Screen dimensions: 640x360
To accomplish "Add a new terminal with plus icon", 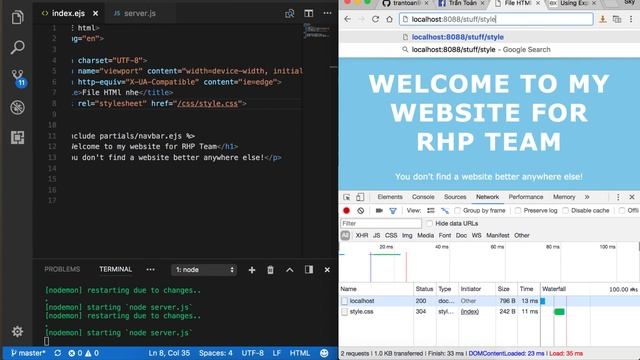I will 252,270.
